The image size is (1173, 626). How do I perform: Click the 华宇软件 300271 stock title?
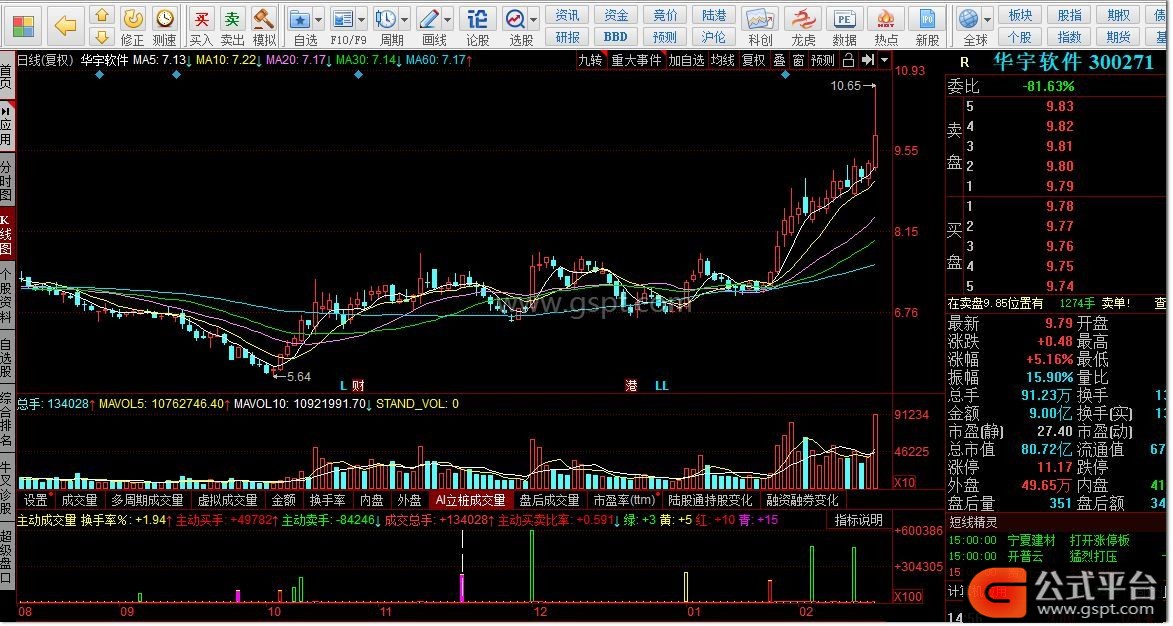click(1074, 62)
